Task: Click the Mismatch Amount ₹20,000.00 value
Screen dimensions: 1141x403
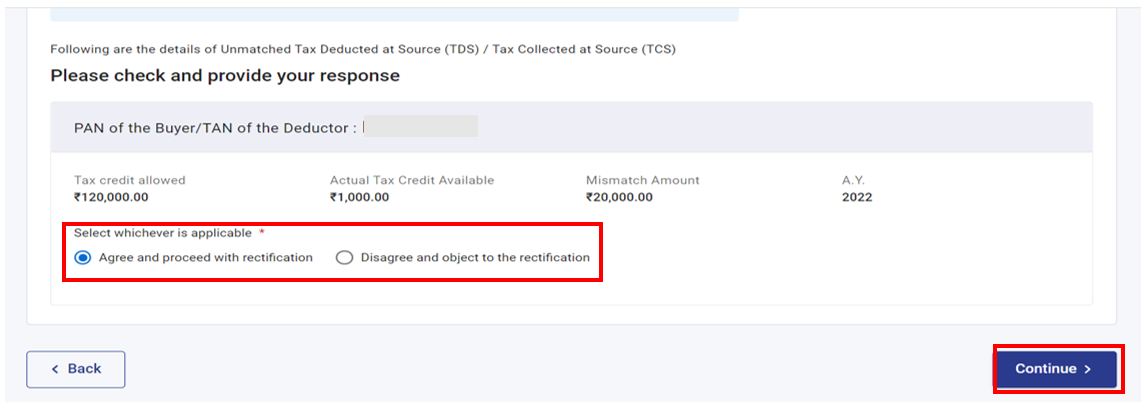Action: [x=619, y=197]
